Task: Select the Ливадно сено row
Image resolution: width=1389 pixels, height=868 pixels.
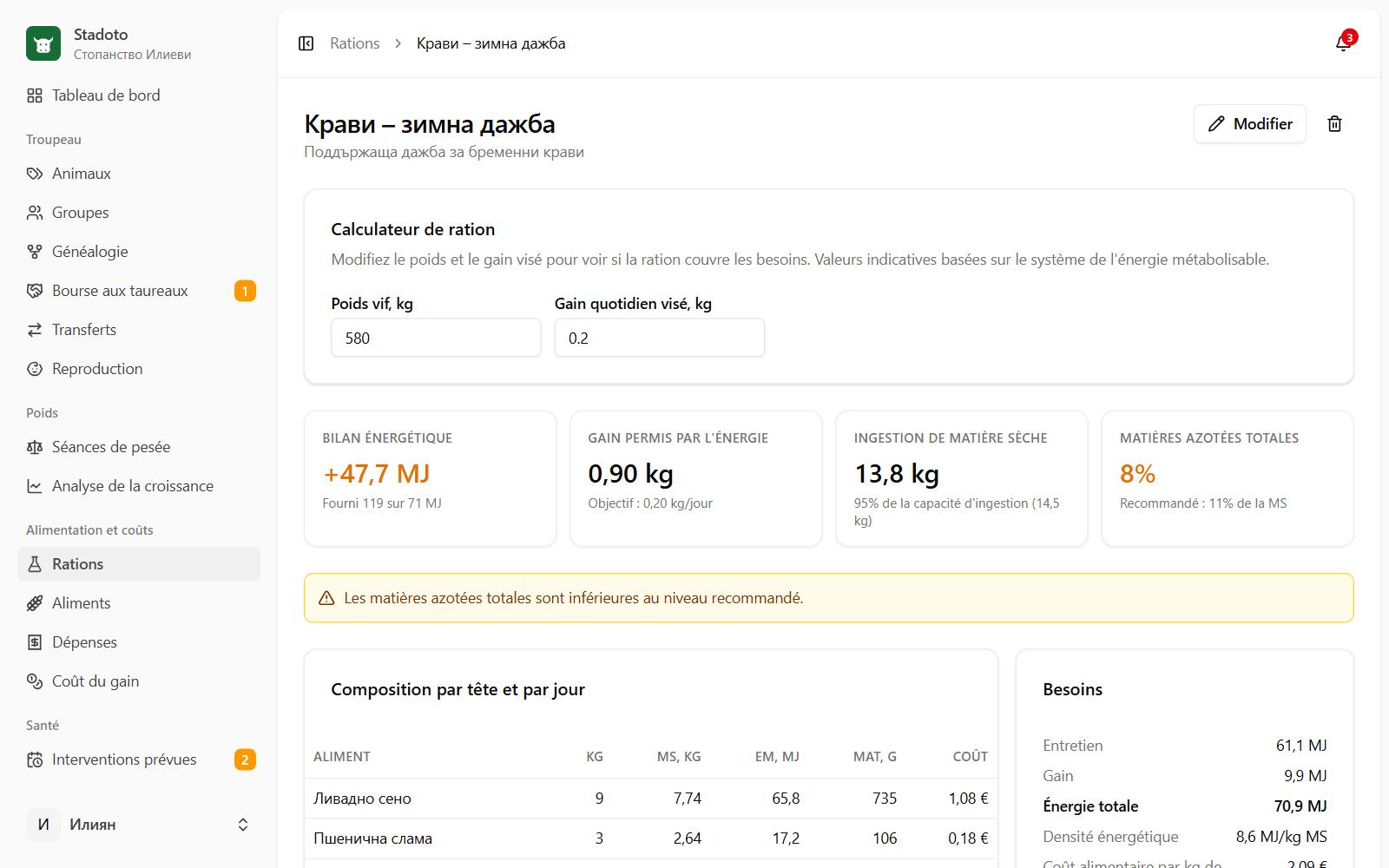Action: pyautogui.click(x=651, y=799)
